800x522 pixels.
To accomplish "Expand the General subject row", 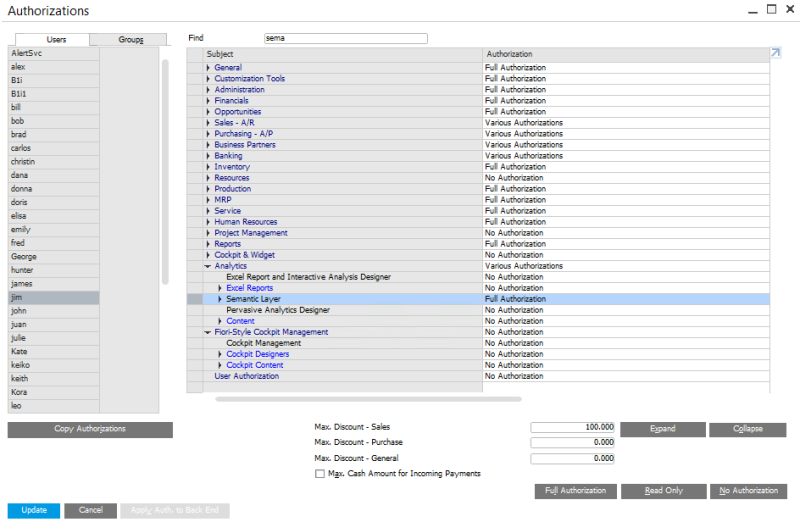I will coord(209,68).
